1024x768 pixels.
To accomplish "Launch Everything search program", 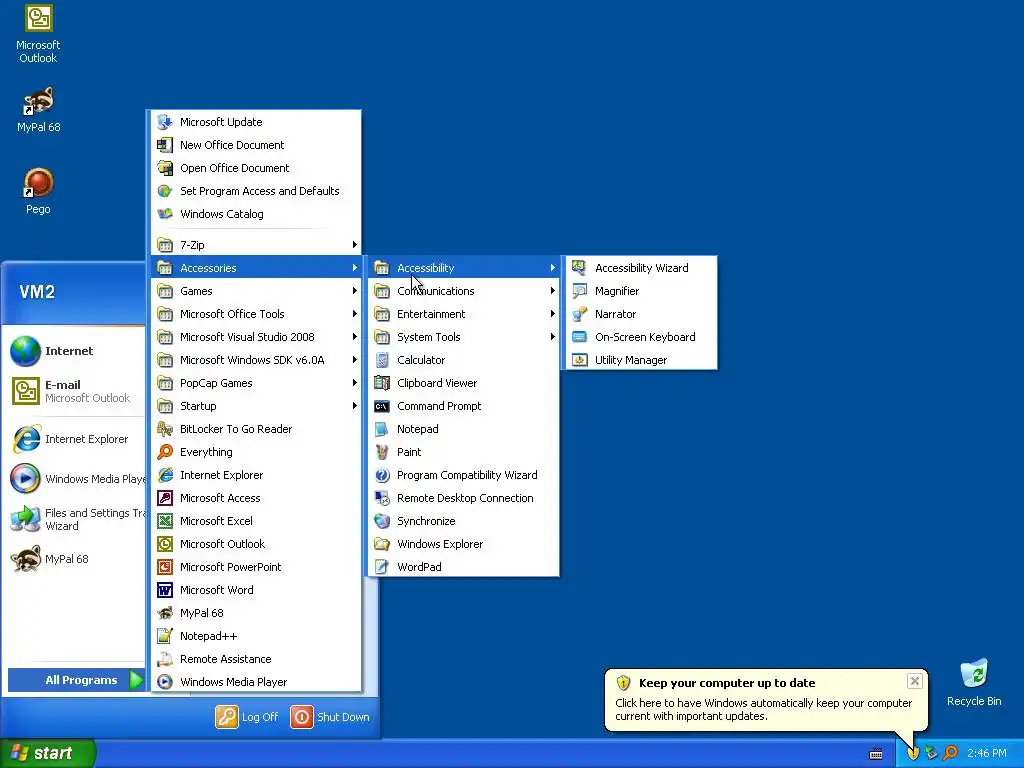I will (256, 452).
